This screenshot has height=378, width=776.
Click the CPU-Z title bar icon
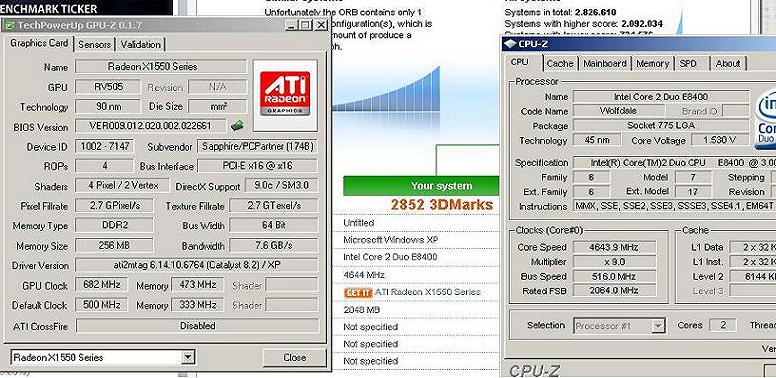coord(510,44)
